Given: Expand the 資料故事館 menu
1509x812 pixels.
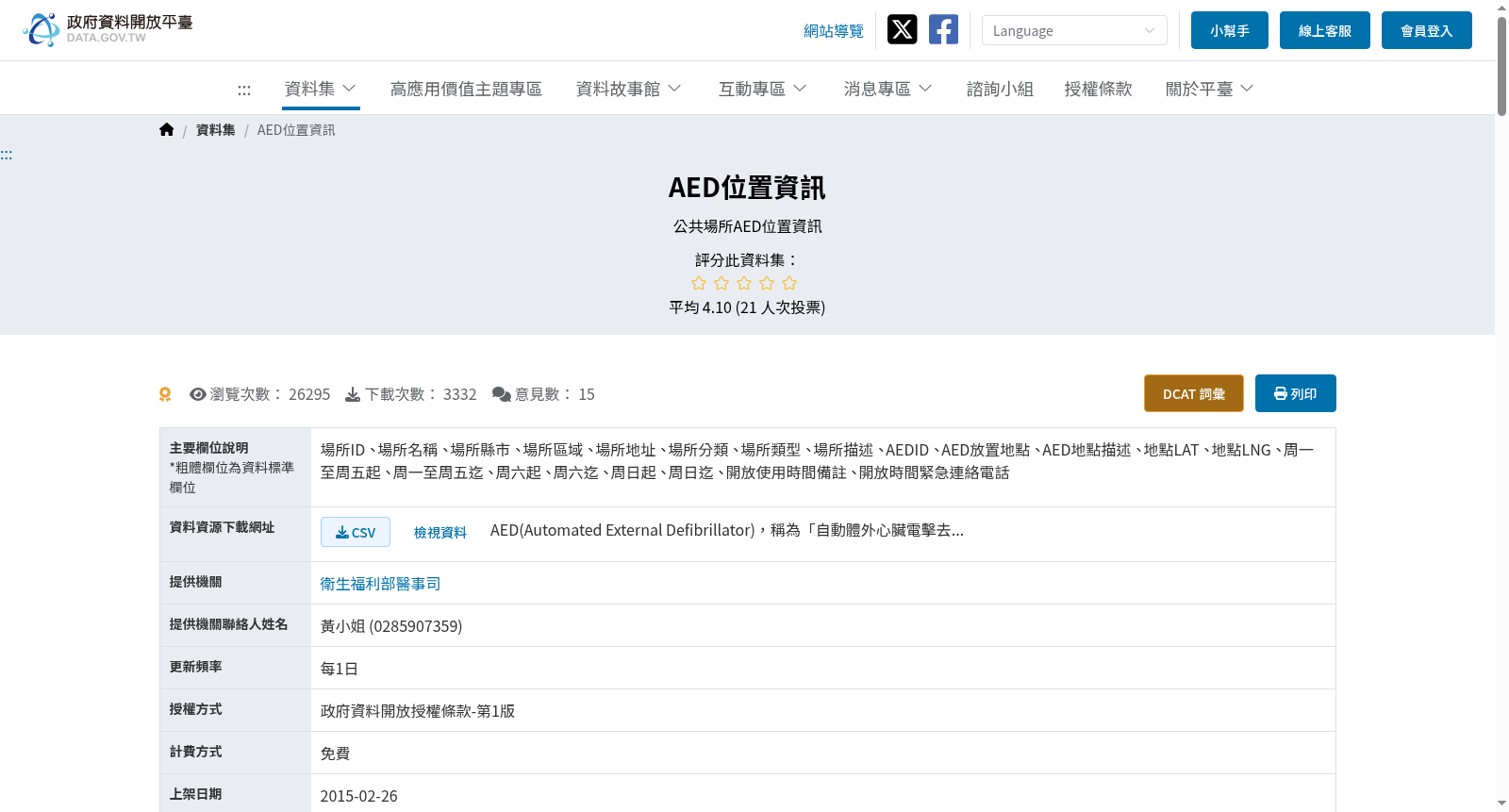Looking at the screenshot, I should 628,89.
